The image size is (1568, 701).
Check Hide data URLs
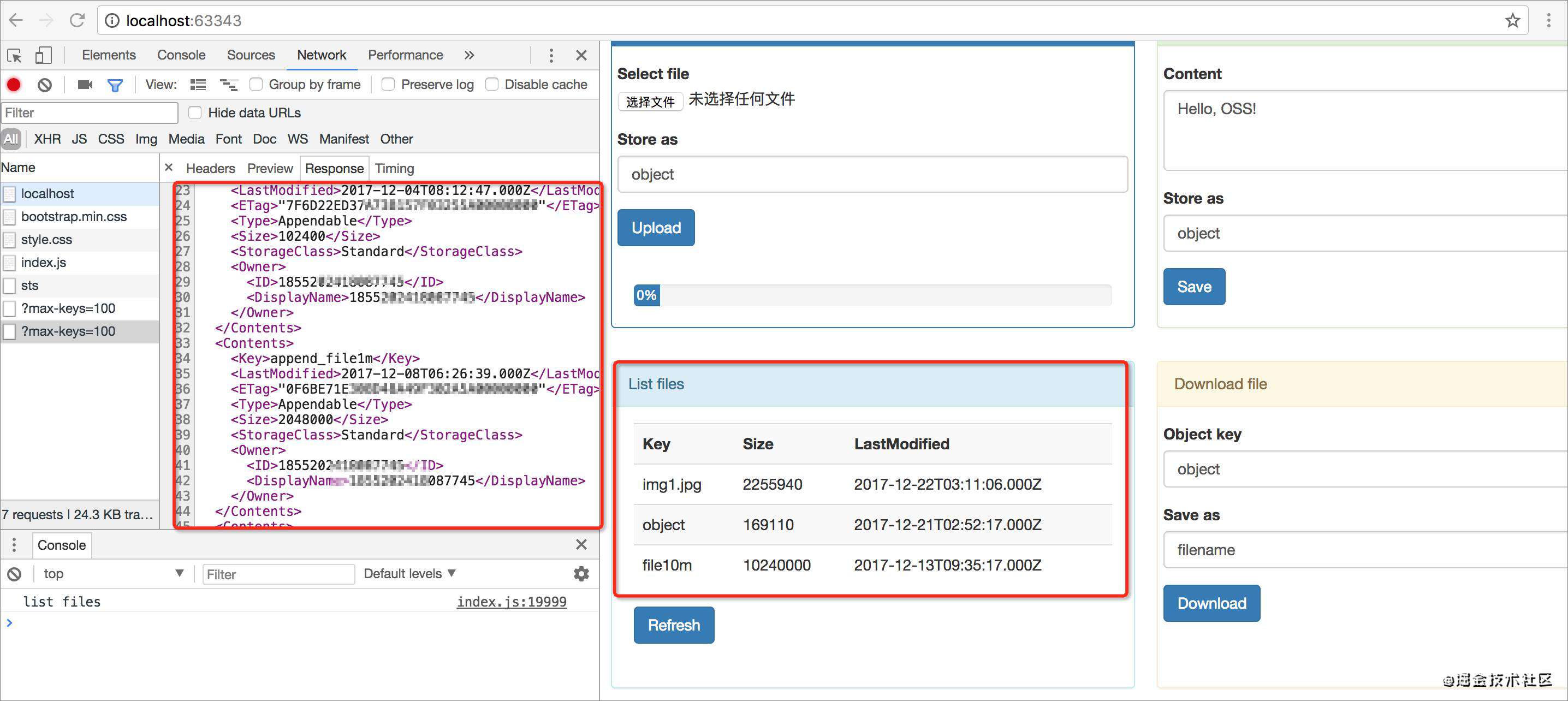pyautogui.click(x=195, y=112)
